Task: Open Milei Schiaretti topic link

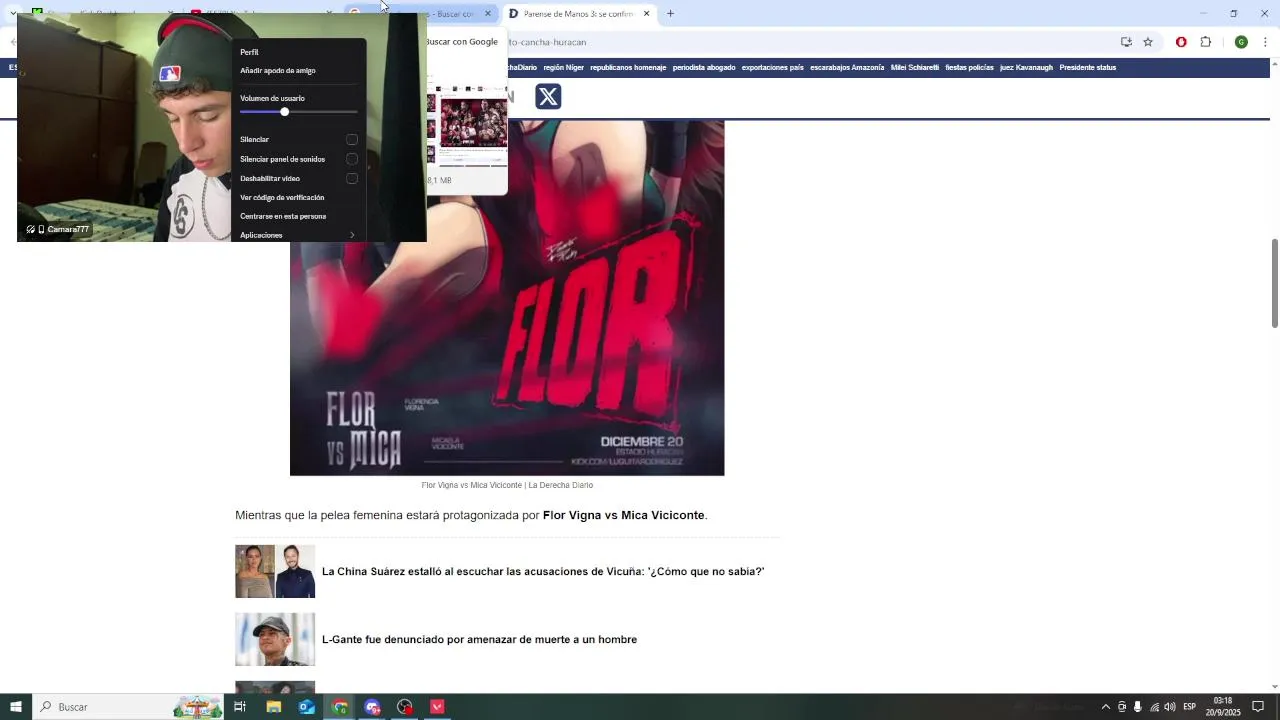Action: (x=915, y=68)
